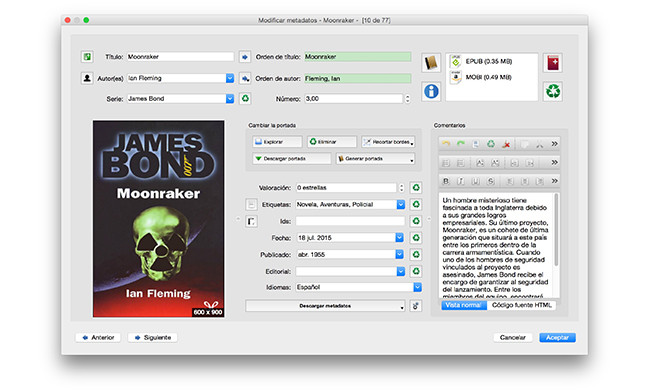Select the Vista normal tab
Viewport: 650px width, 392px height.
pyautogui.click(x=464, y=305)
